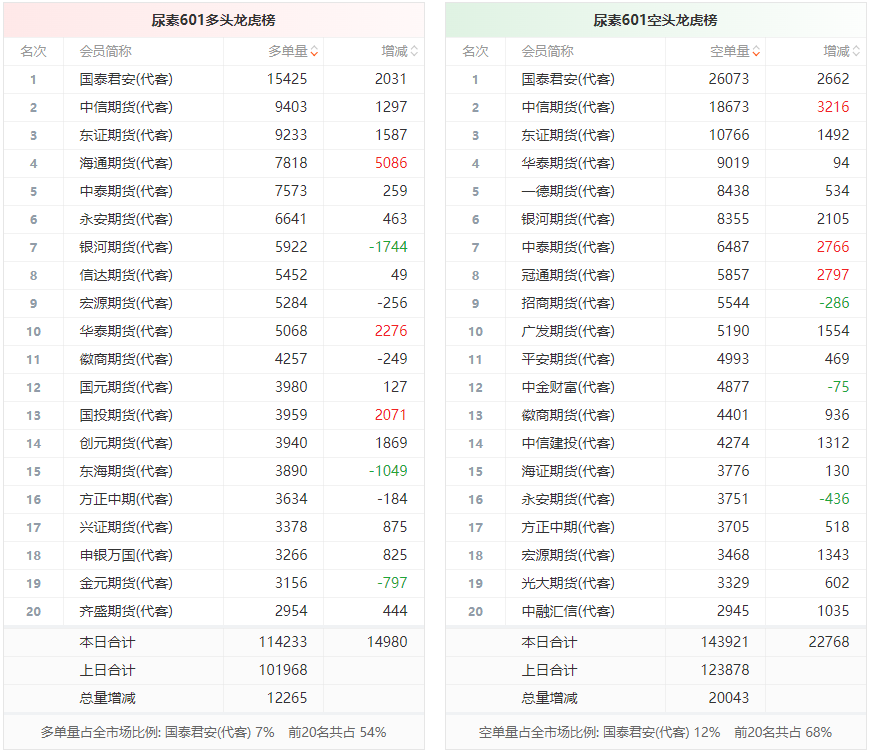Select 中金财富(代客) row
Viewport: 871px width, 754px height.
click(655, 387)
